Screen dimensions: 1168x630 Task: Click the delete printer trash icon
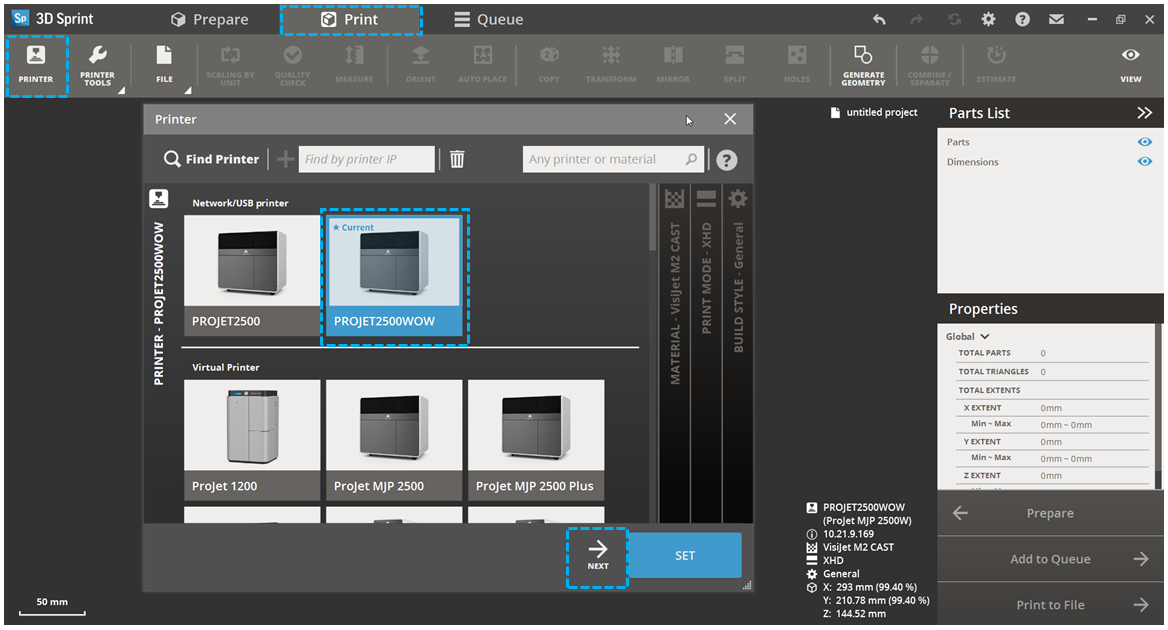457,159
